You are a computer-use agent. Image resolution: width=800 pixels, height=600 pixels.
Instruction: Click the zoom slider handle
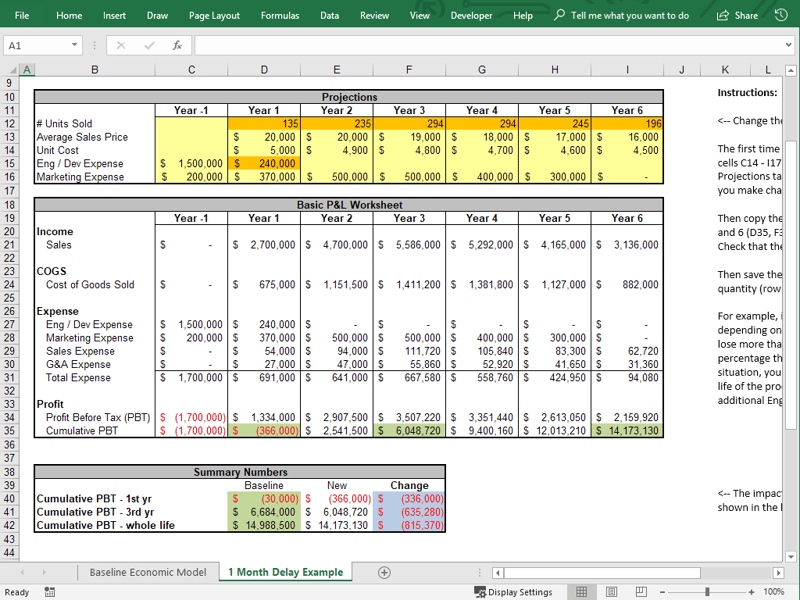tap(707, 592)
